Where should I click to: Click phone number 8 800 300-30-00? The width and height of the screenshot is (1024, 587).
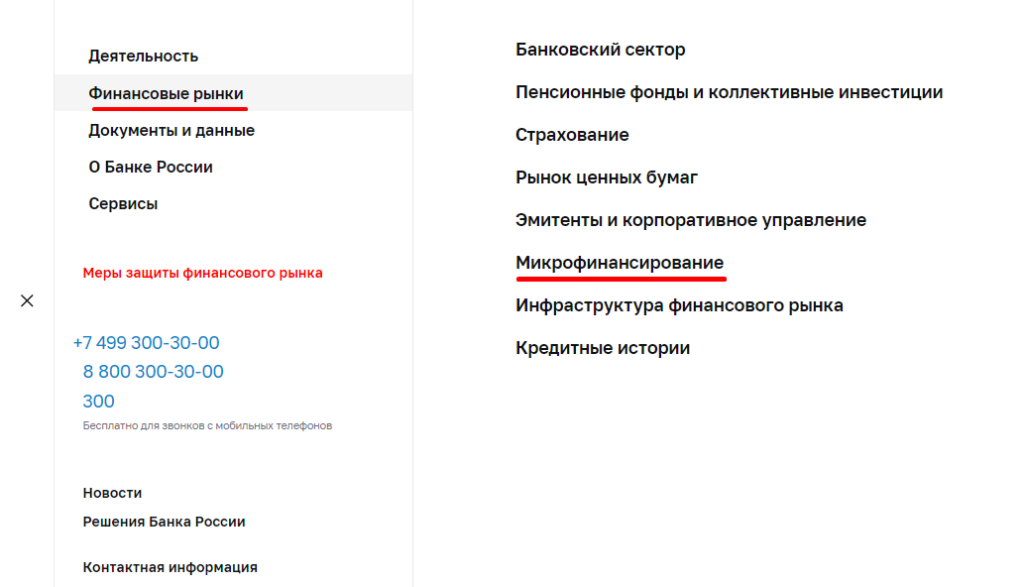click(153, 372)
